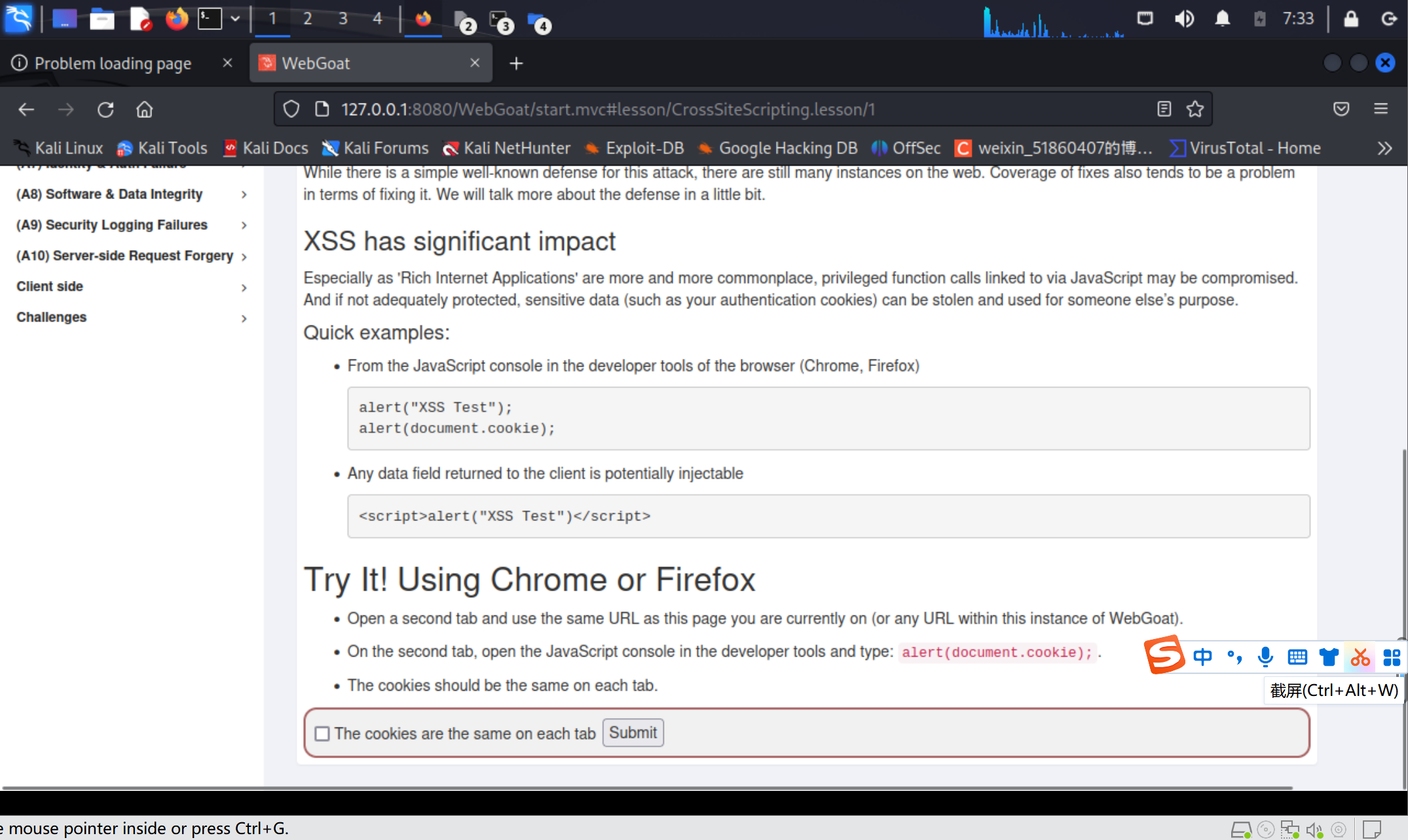Open the Sogou soft keyboard icon
Image resolution: width=1408 pixels, height=840 pixels.
(1297, 657)
